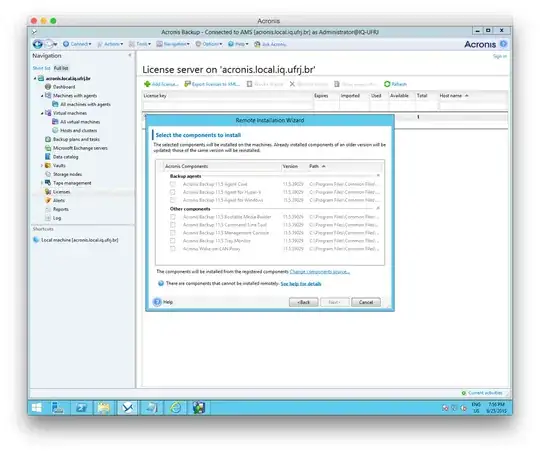
Task: Check the Tray Monitor checkbox
Action: pyautogui.click(x=173, y=241)
